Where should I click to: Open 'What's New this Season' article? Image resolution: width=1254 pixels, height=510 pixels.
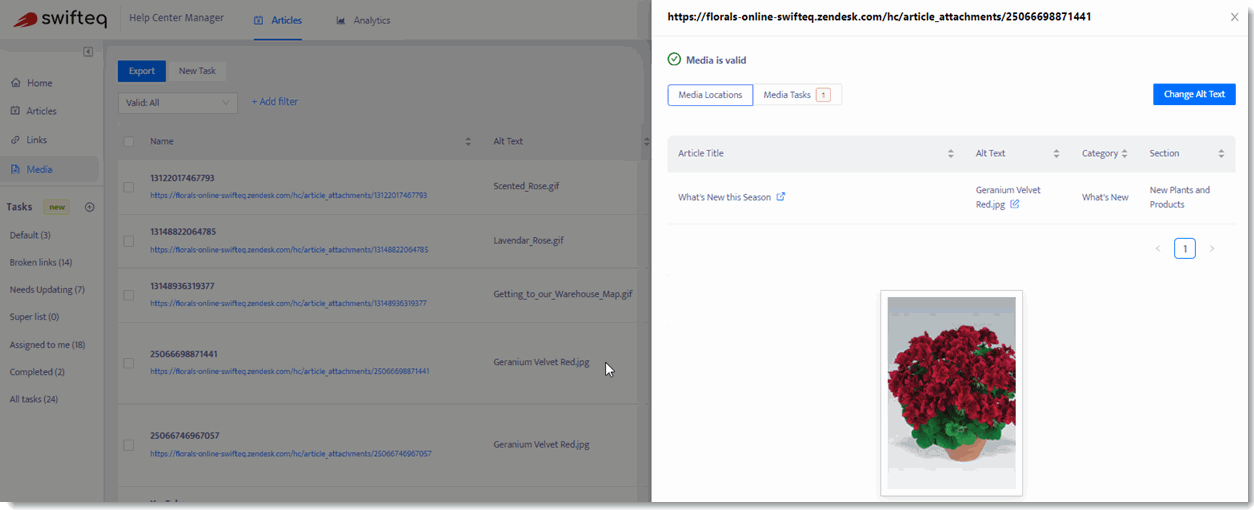point(724,197)
